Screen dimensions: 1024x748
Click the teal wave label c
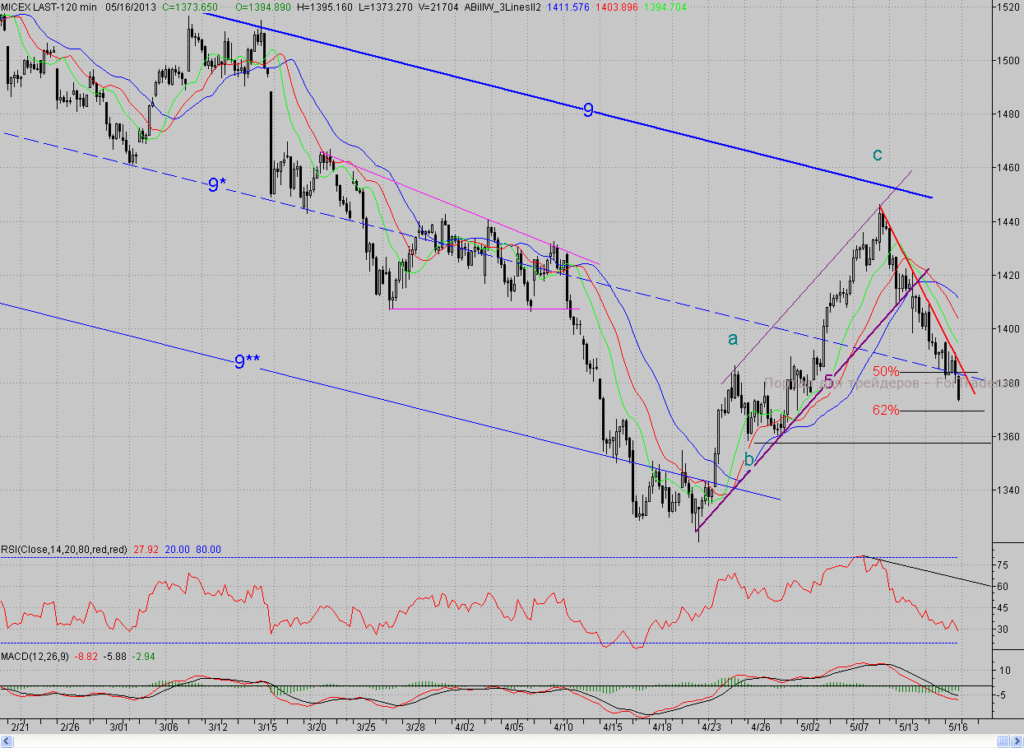[x=878, y=154]
